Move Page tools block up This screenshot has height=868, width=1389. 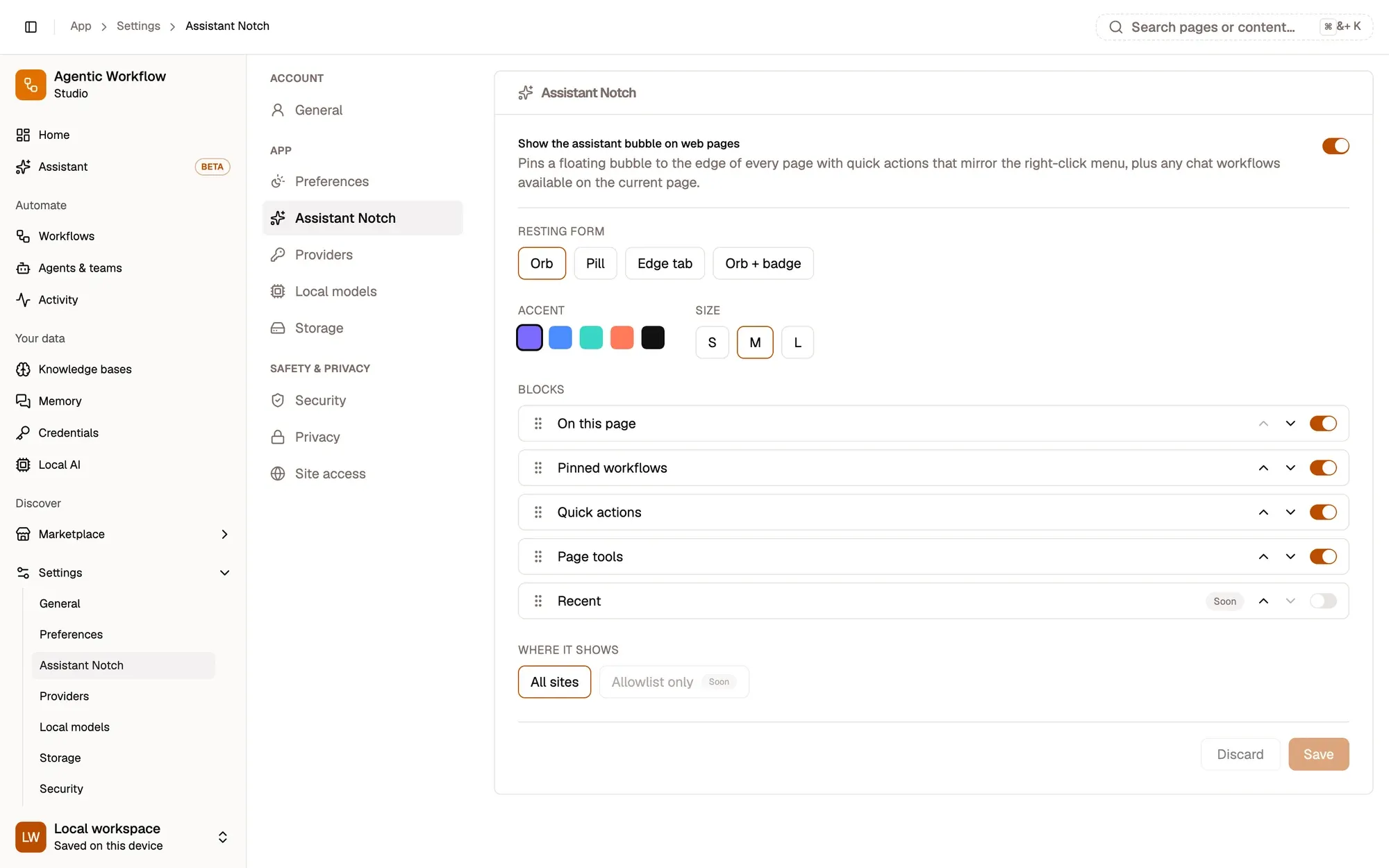(x=1263, y=557)
